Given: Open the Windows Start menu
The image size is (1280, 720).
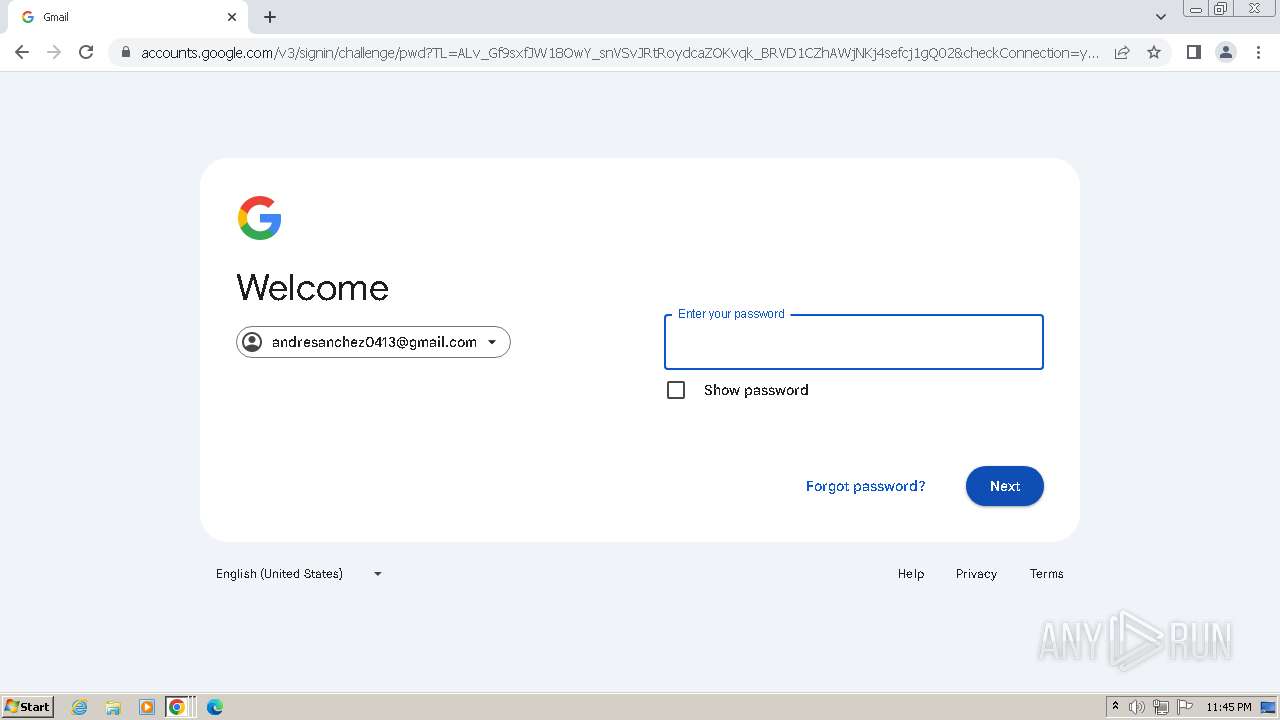Looking at the screenshot, I should pyautogui.click(x=28, y=706).
